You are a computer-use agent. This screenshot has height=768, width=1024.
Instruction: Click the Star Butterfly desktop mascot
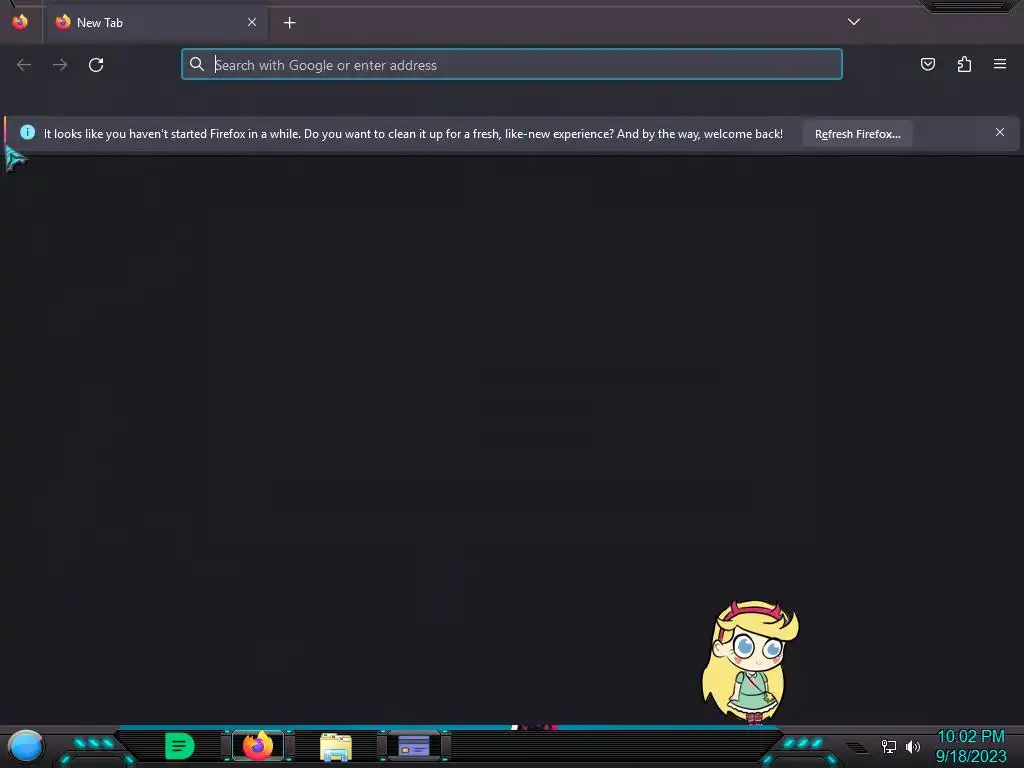750,662
